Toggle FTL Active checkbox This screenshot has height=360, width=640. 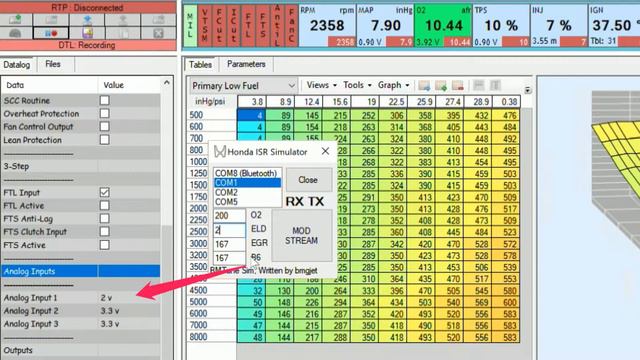[104, 205]
